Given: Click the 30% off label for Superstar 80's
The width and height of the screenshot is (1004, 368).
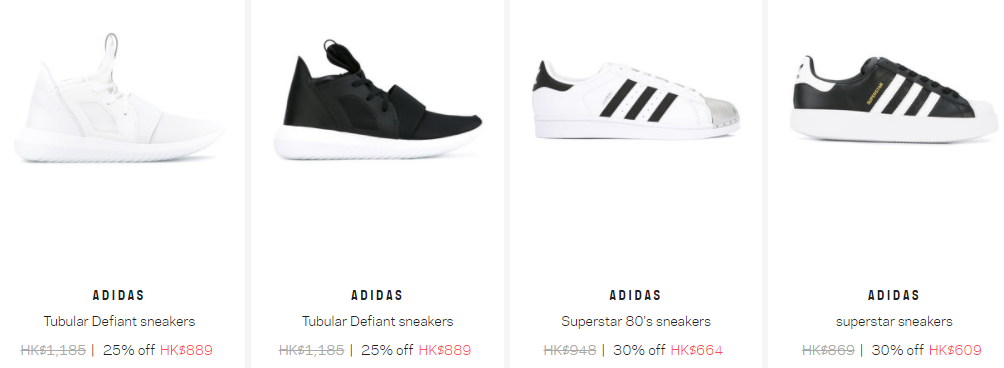Looking at the screenshot, I should (x=640, y=350).
